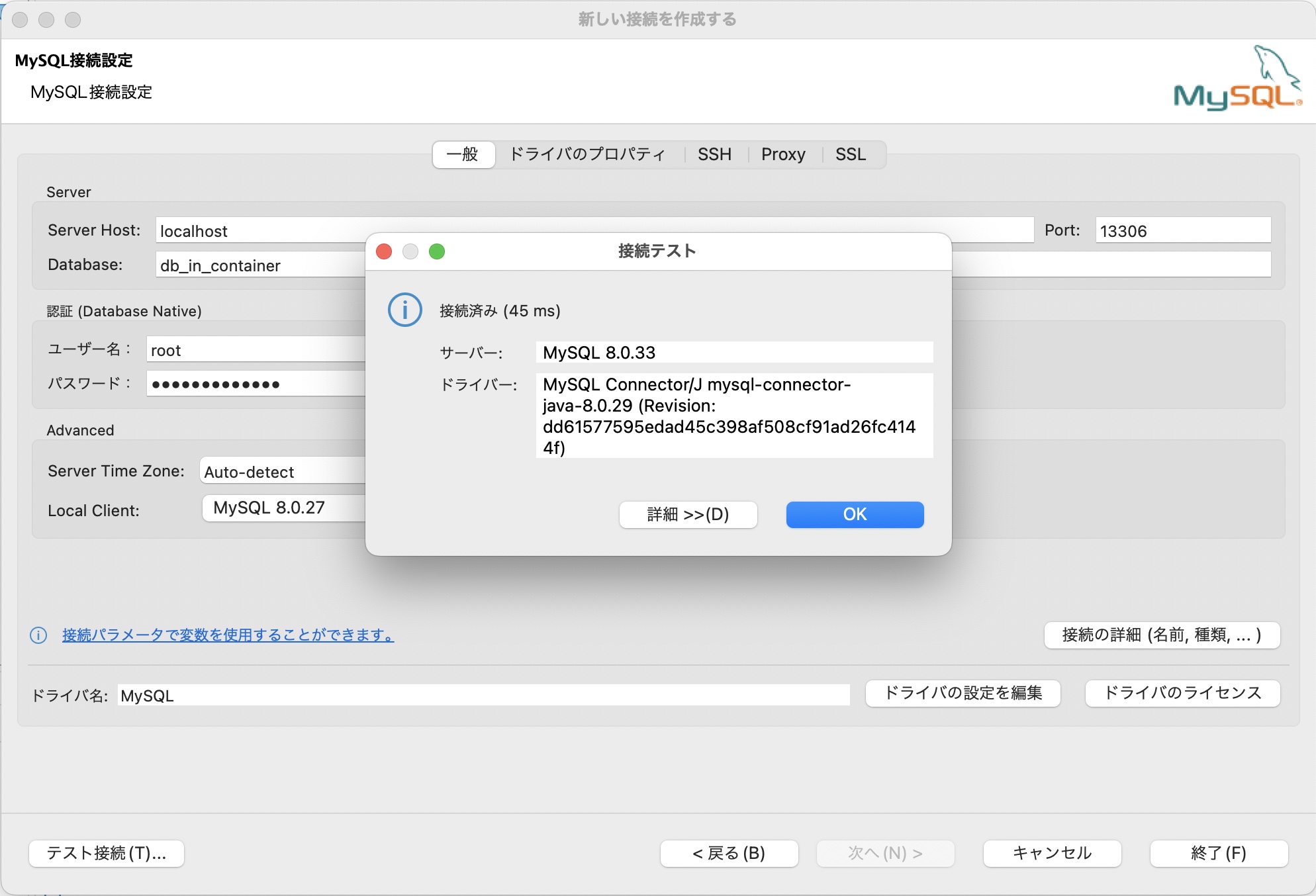Viewport: 1316px width, 896px height.
Task: Click the ドライバの設定を編集 button
Action: [963, 693]
